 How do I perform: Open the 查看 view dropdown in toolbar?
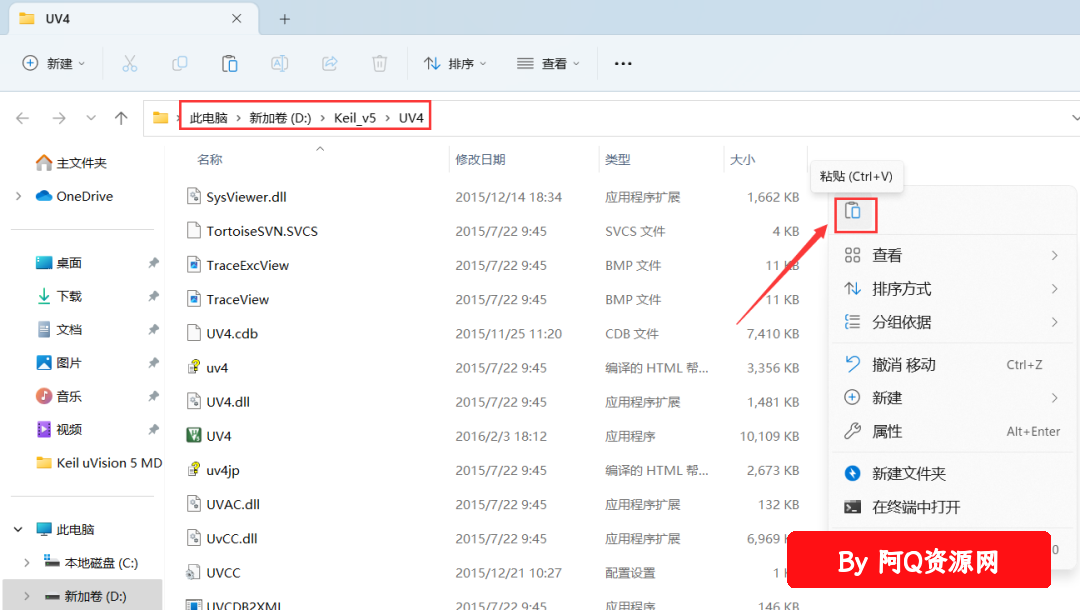click(x=548, y=63)
